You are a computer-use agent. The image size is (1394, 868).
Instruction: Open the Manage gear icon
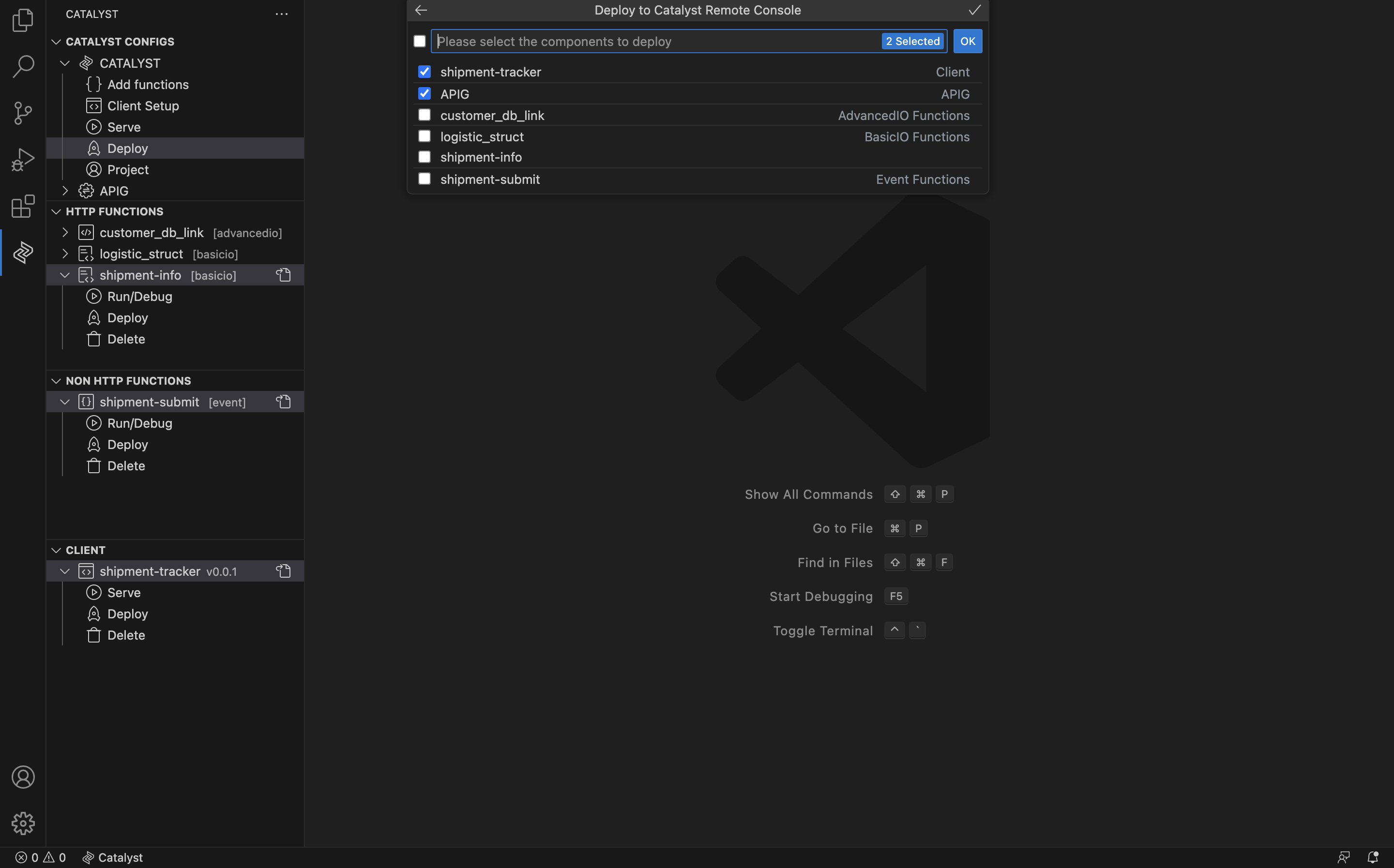(x=23, y=823)
